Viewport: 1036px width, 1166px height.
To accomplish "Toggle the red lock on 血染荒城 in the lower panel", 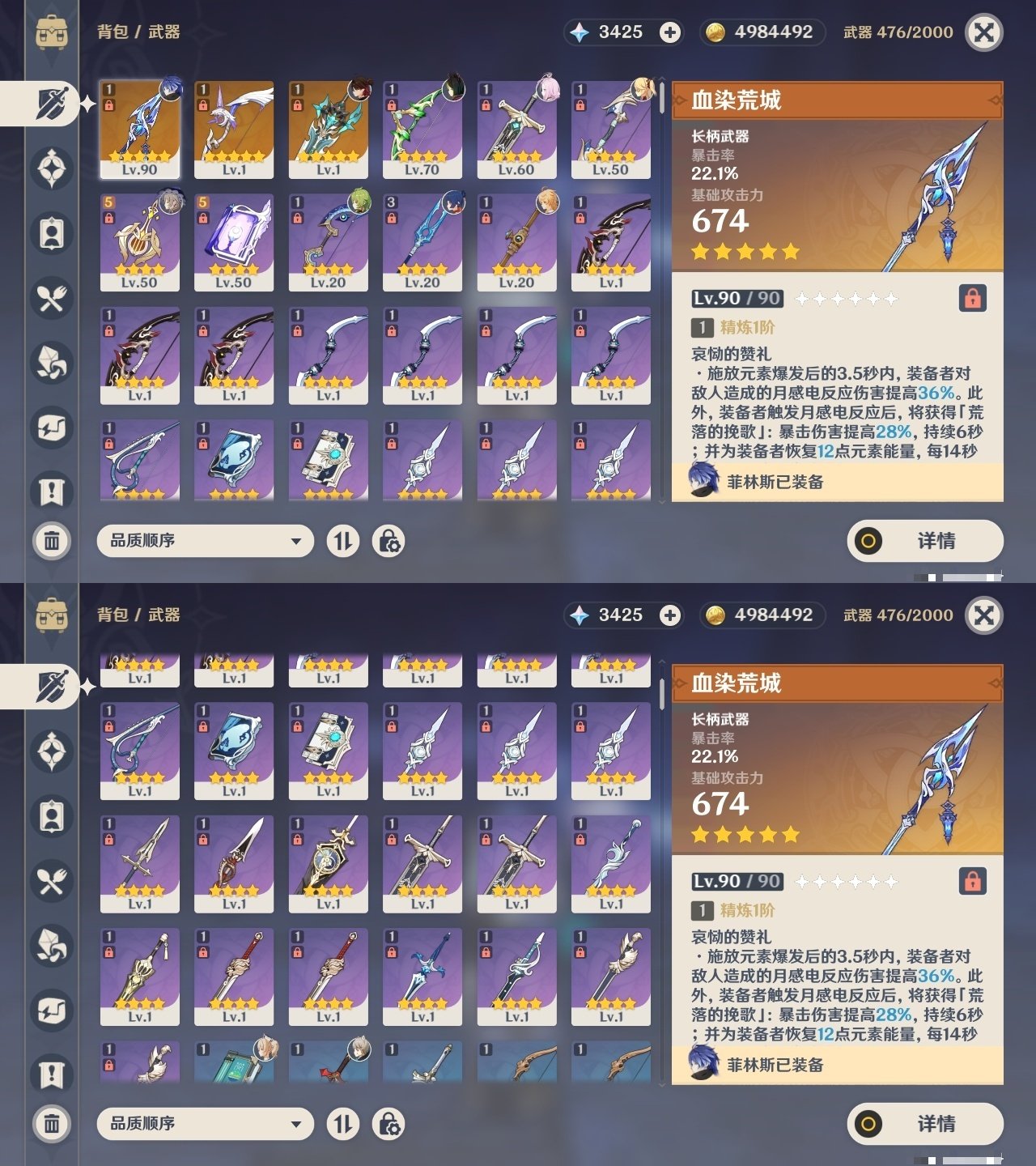I will point(972,881).
